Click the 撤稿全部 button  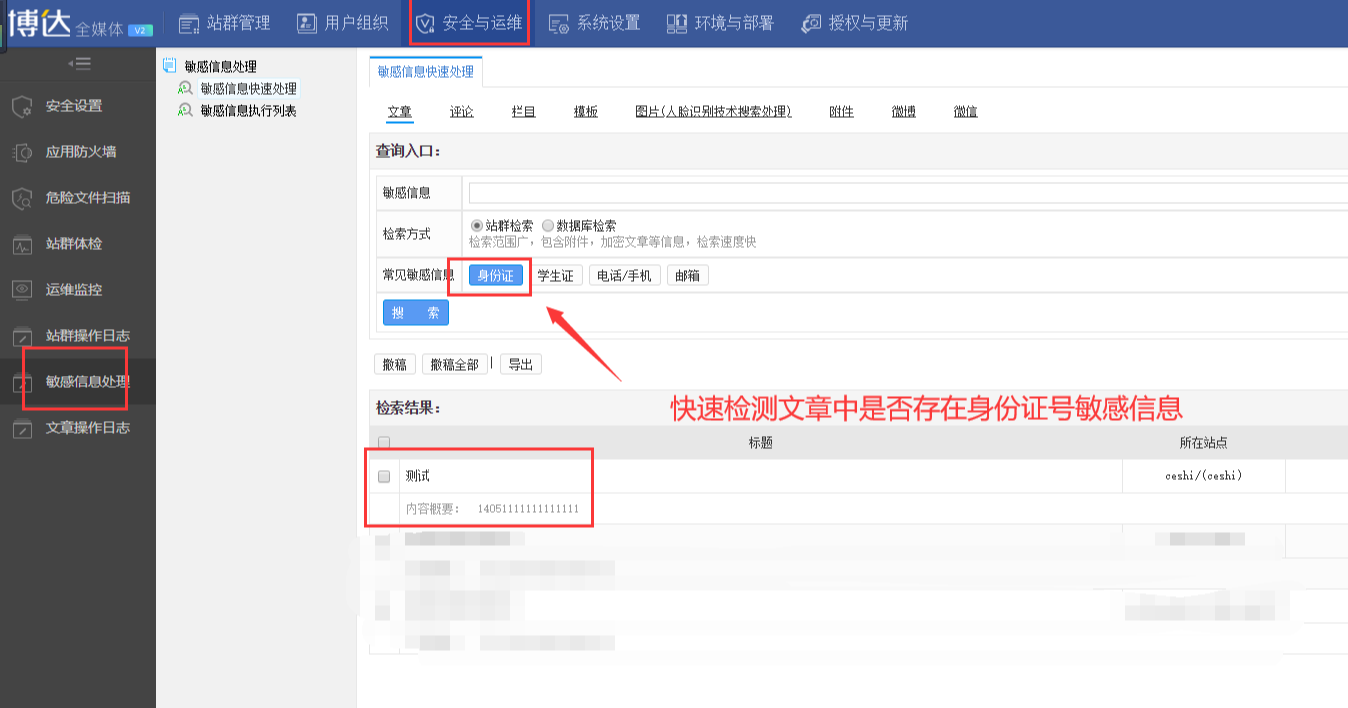click(x=455, y=364)
